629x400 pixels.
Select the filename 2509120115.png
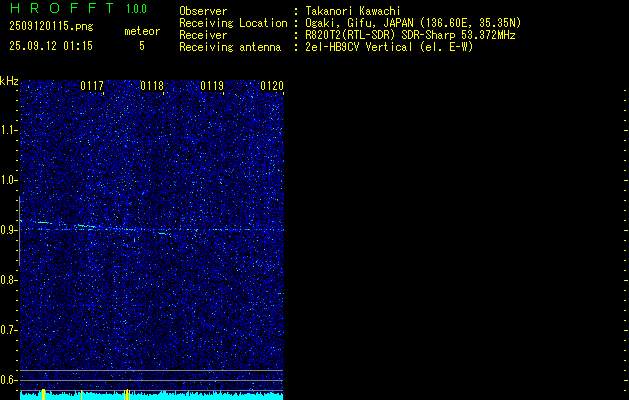(x=51, y=26)
